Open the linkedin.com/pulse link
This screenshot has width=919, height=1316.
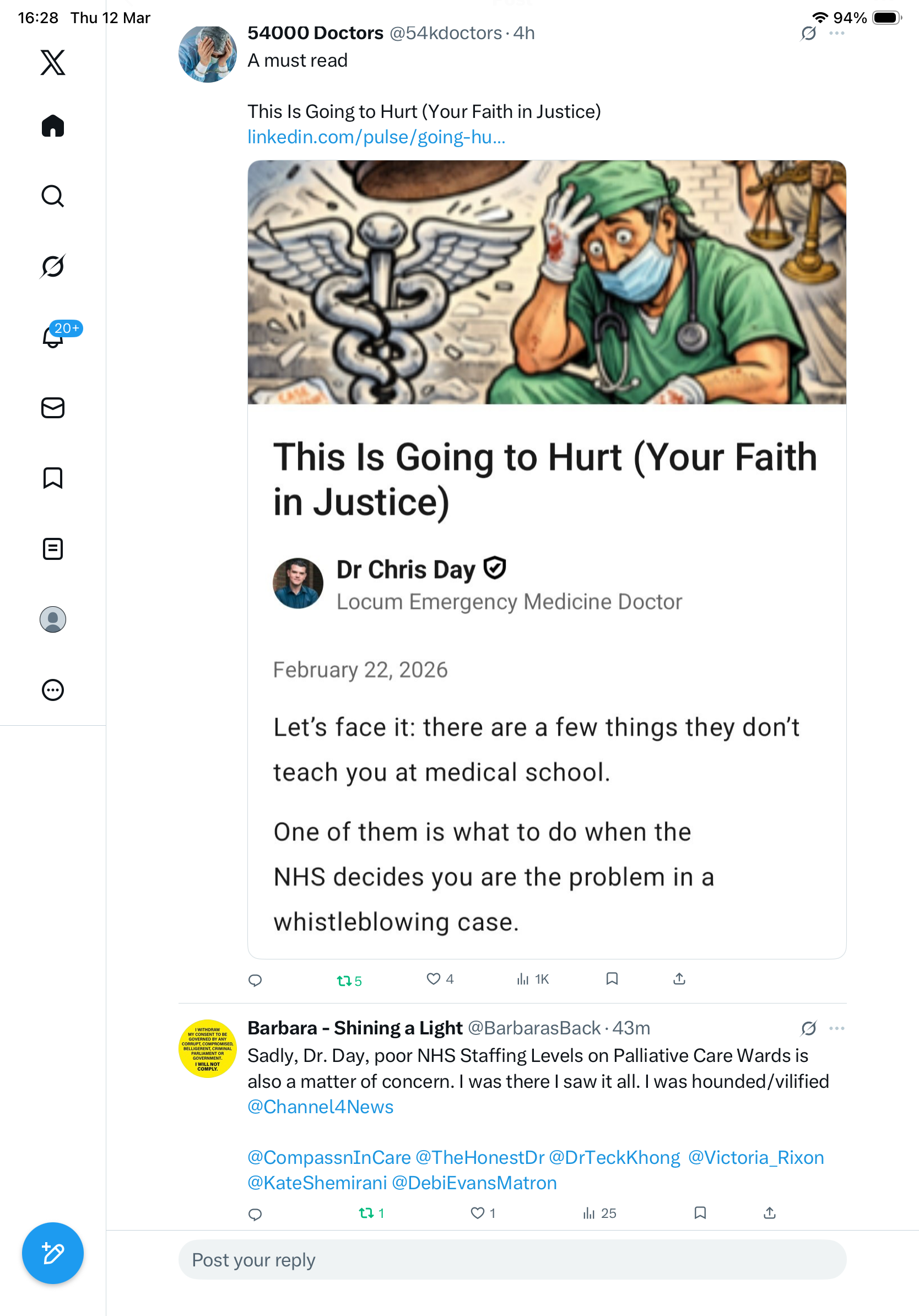point(376,137)
